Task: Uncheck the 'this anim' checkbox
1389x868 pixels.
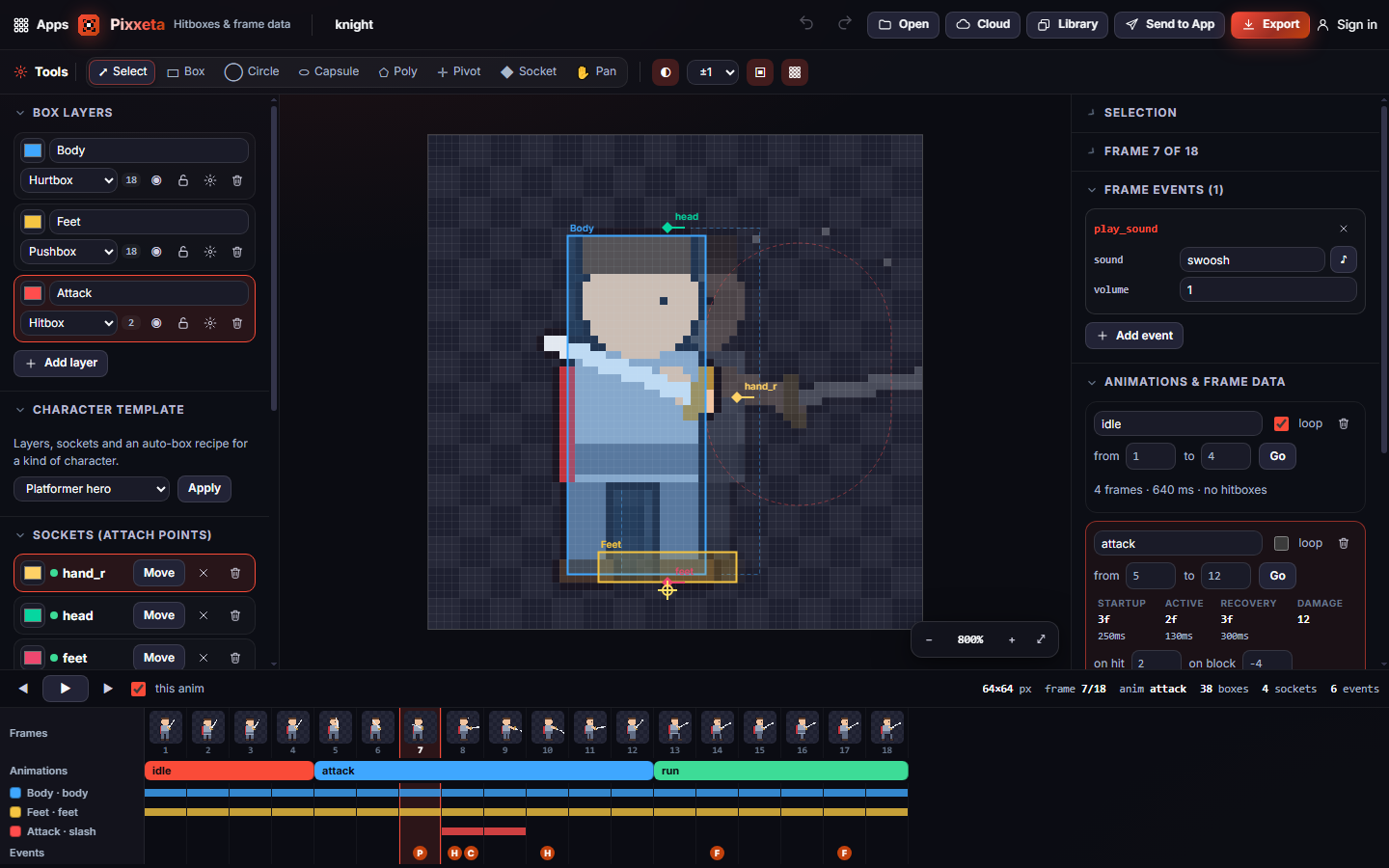Action: tap(138, 689)
